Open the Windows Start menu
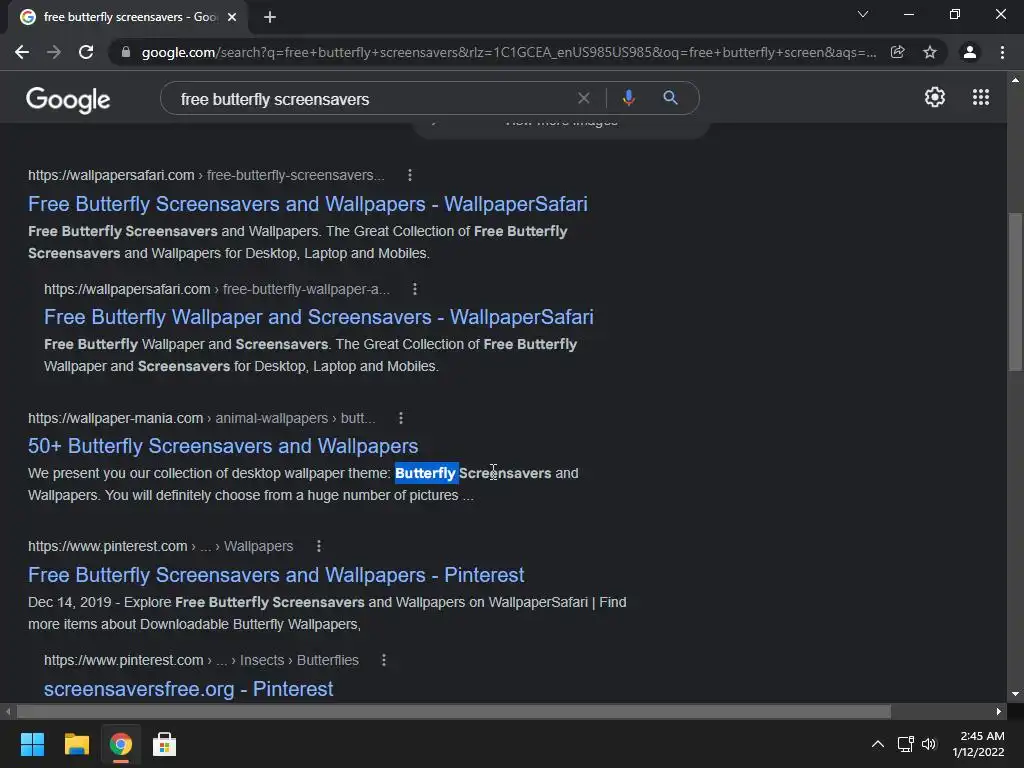The width and height of the screenshot is (1024, 768). (32, 744)
